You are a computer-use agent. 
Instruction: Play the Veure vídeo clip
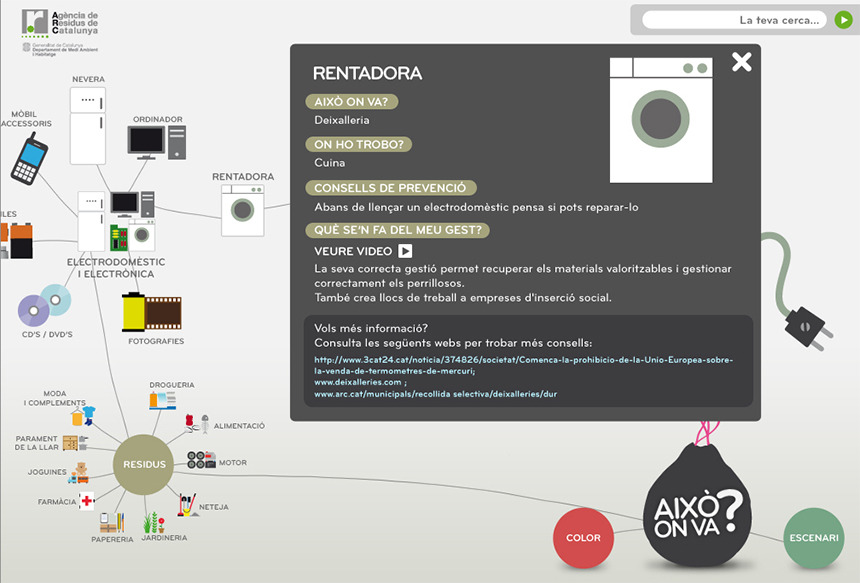(405, 251)
